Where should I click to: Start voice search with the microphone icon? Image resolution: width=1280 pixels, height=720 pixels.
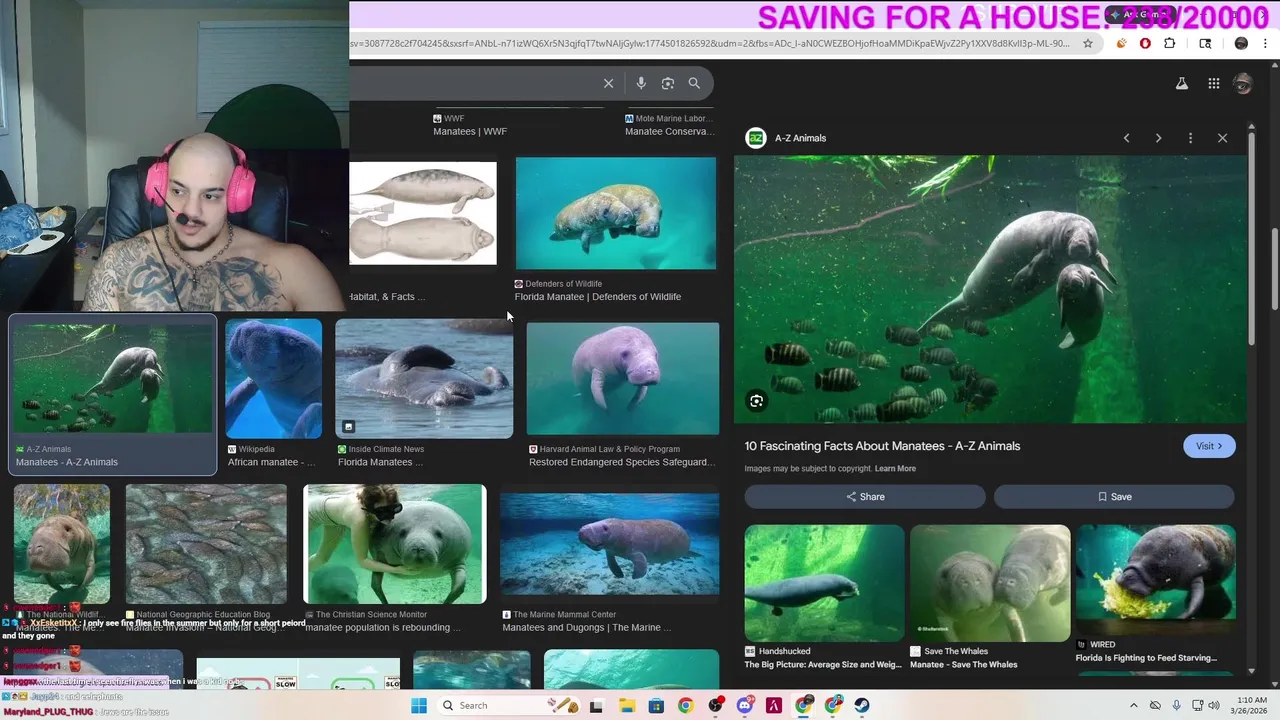pyautogui.click(x=641, y=83)
